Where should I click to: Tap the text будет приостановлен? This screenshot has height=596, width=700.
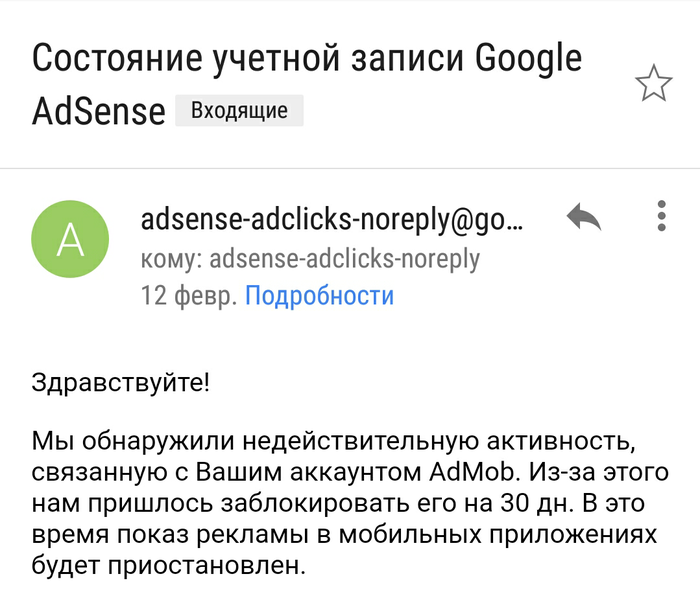(x=169, y=566)
